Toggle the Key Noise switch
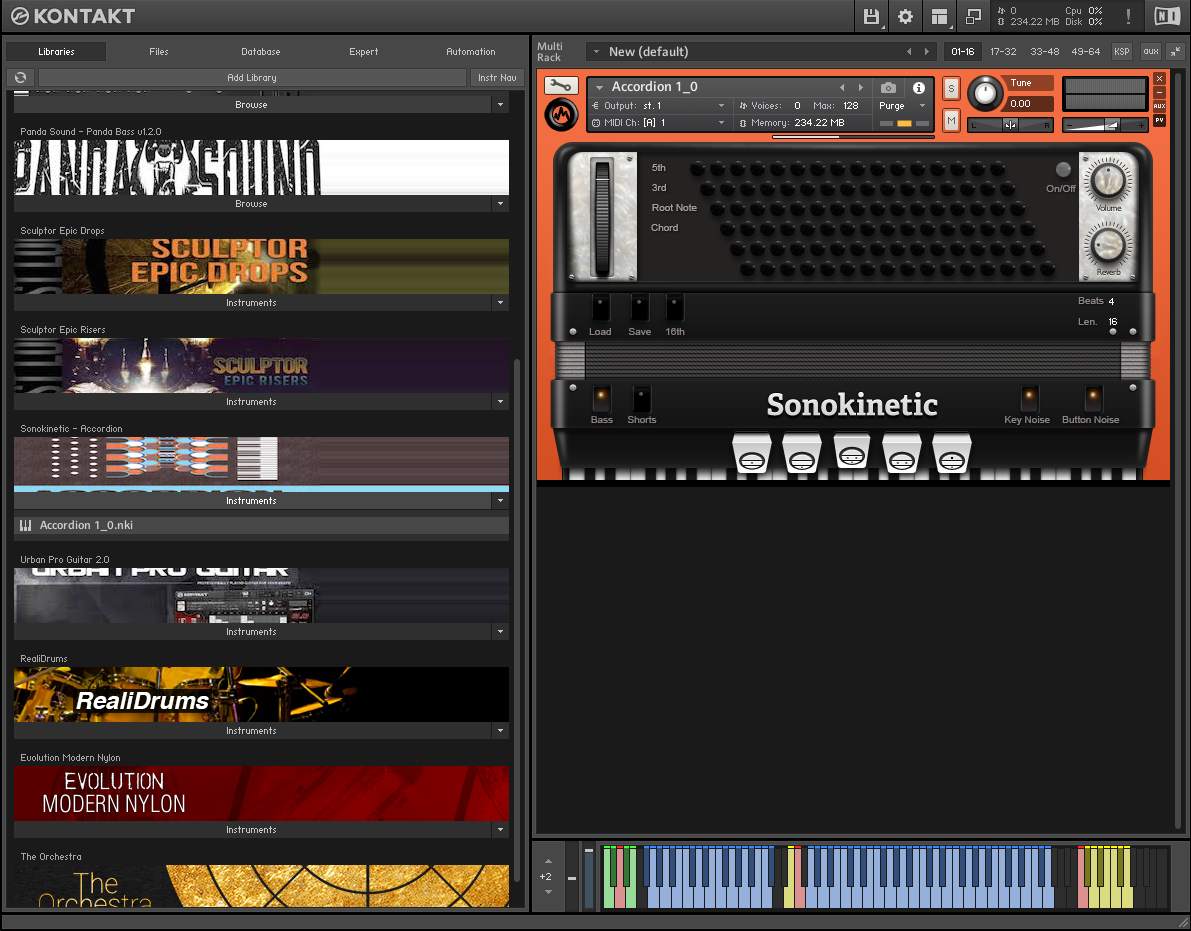 (1030, 398)
